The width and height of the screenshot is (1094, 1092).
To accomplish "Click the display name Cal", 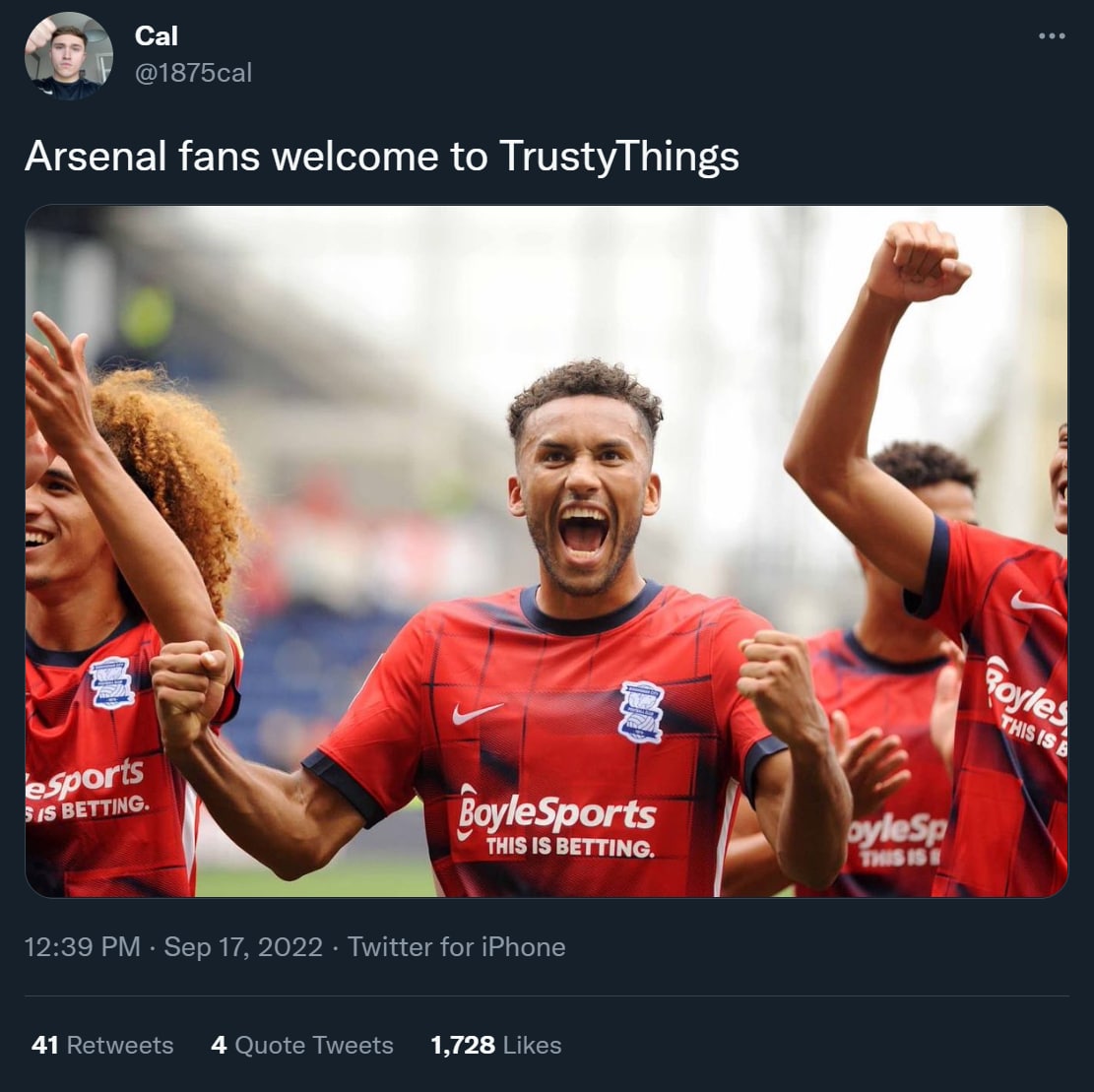I will click(156, 36).
